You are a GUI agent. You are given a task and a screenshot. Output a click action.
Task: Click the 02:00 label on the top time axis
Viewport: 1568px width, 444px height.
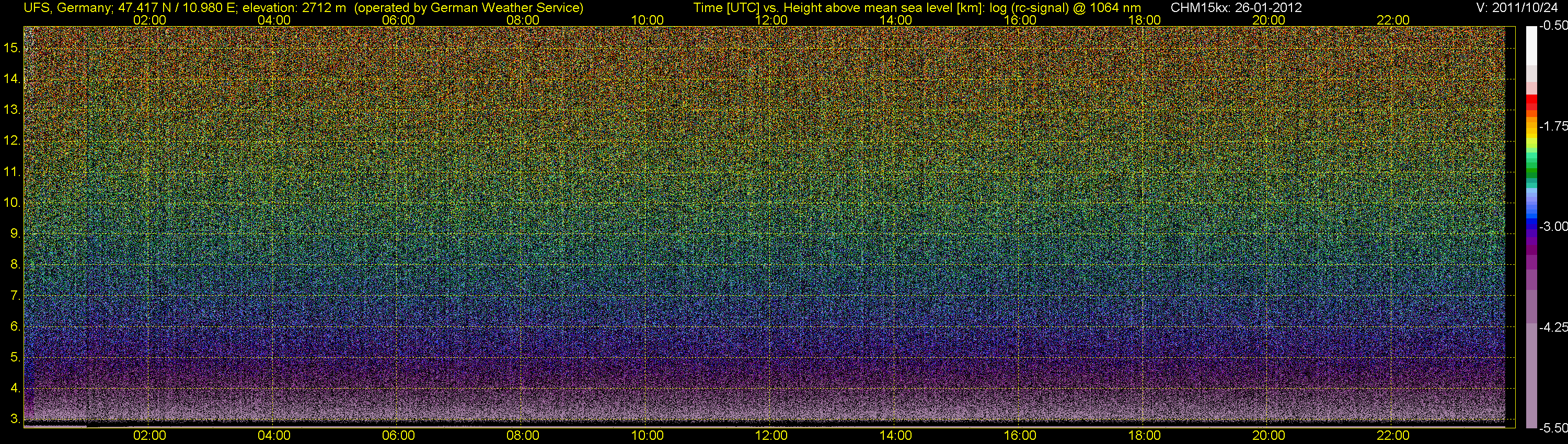click(149, 20)
